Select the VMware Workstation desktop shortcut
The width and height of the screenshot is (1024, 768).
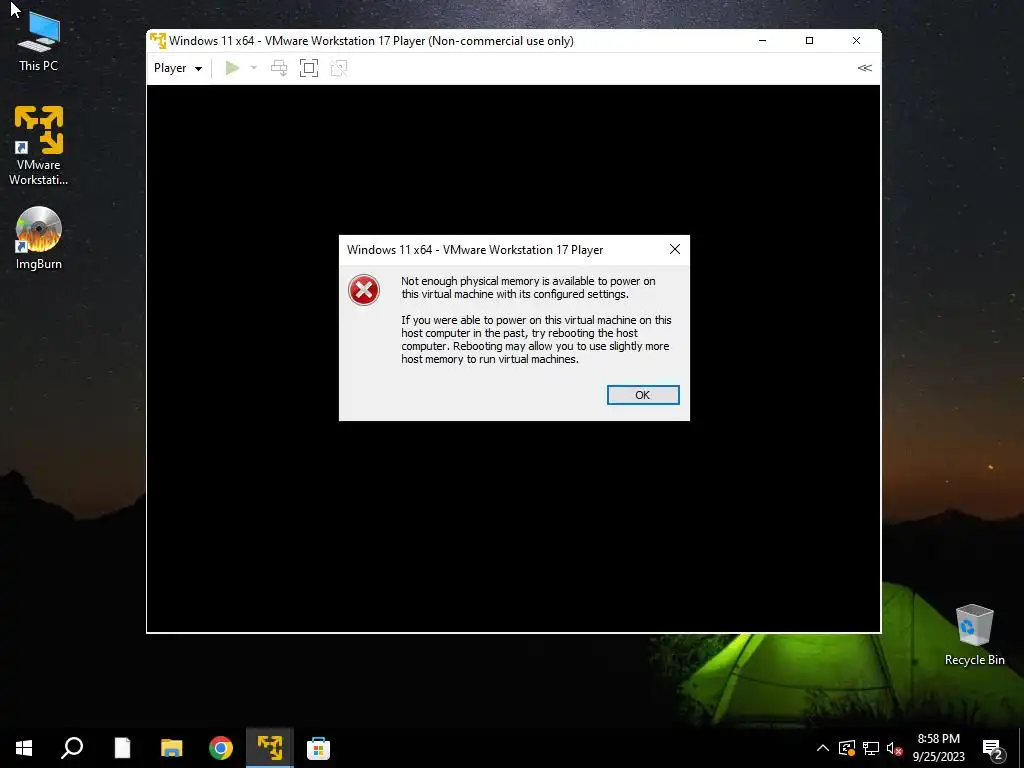pos(39,145)
